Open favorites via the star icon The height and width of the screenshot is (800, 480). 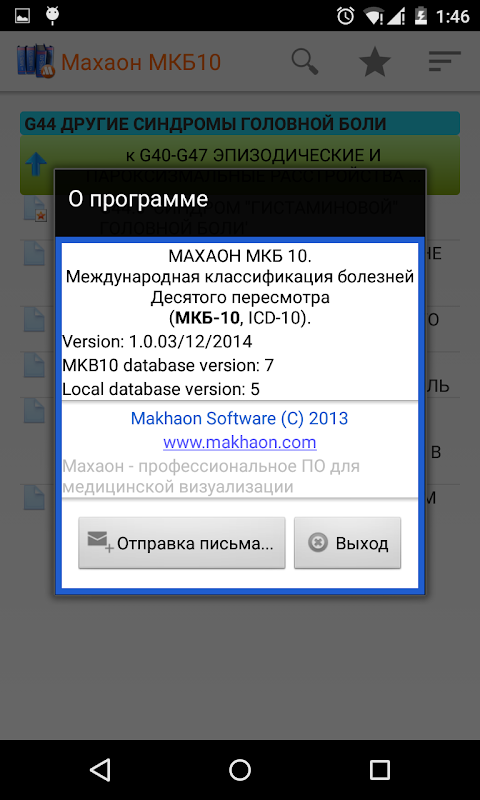point(375,62)
